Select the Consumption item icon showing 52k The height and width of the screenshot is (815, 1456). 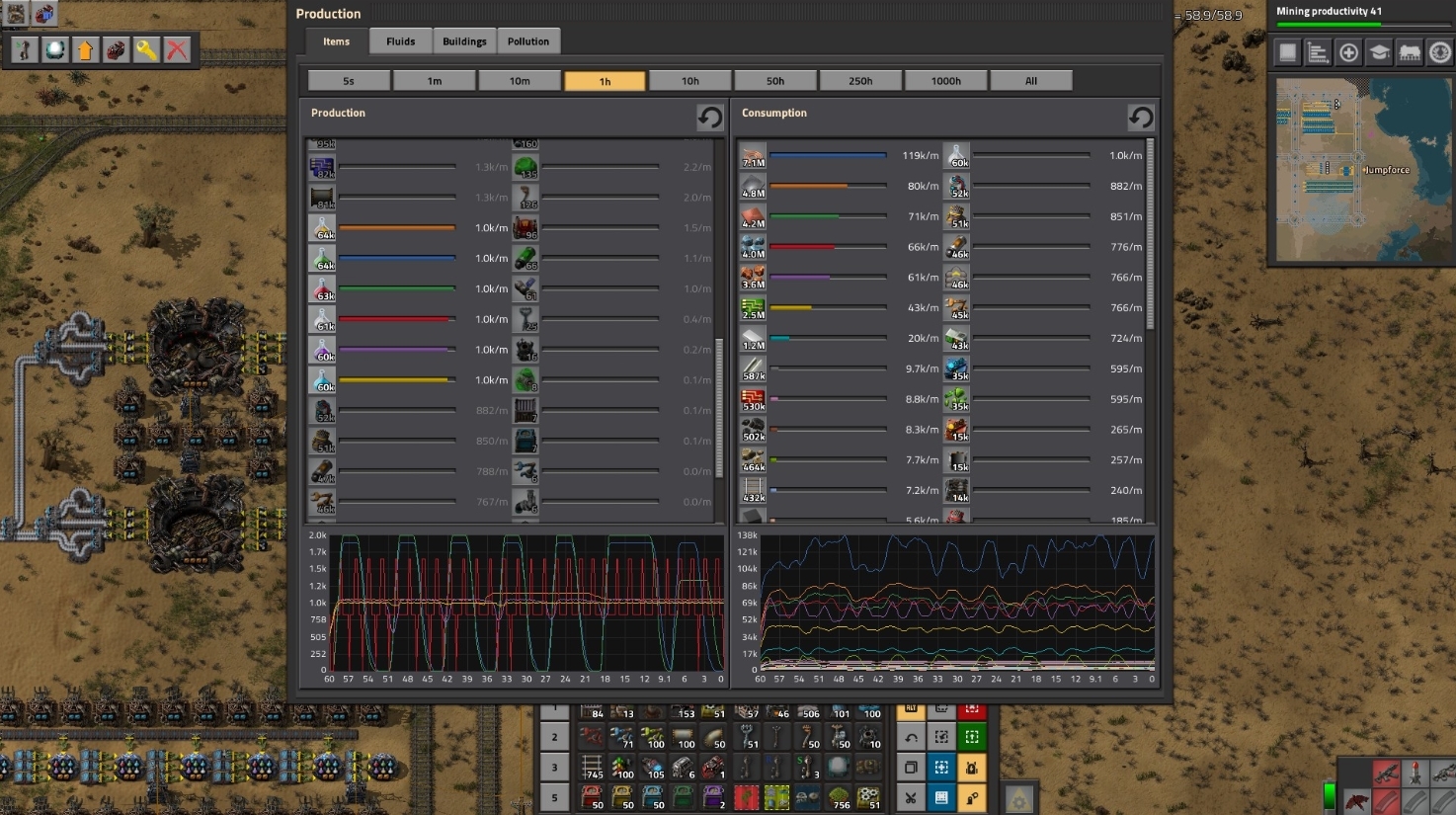[956, 187]
